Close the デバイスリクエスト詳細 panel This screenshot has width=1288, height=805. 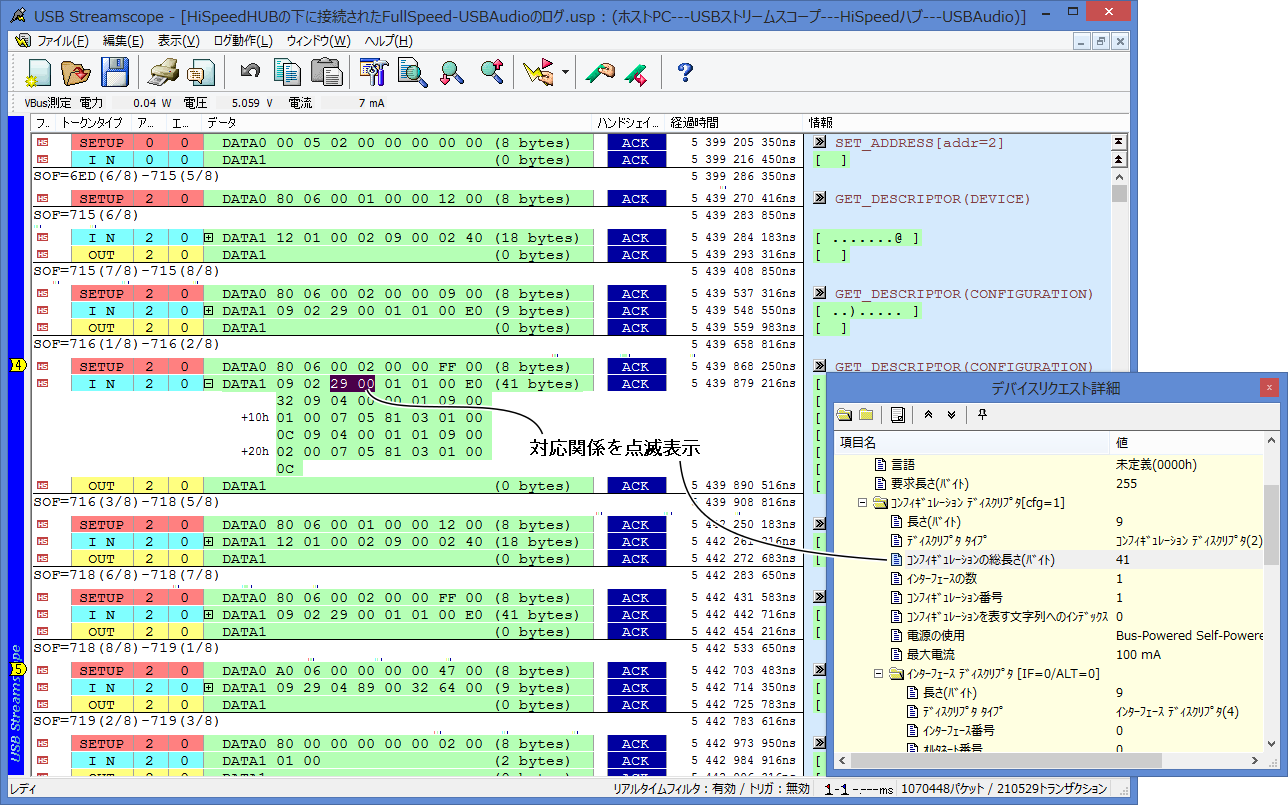coord(1269,387)
